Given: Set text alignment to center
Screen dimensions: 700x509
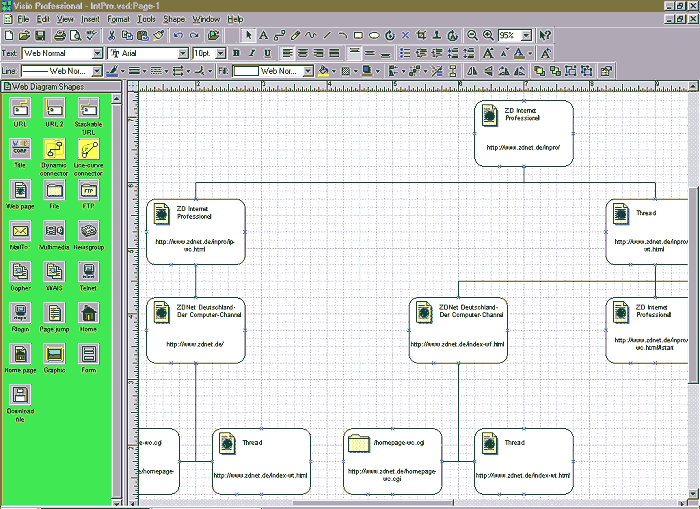Looking at the screenshot, I should [x=303, y=53].
